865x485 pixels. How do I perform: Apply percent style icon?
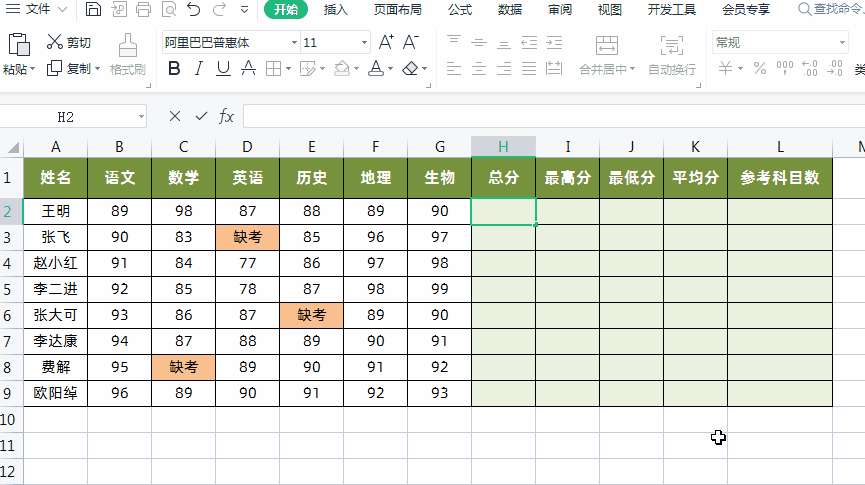760,68
